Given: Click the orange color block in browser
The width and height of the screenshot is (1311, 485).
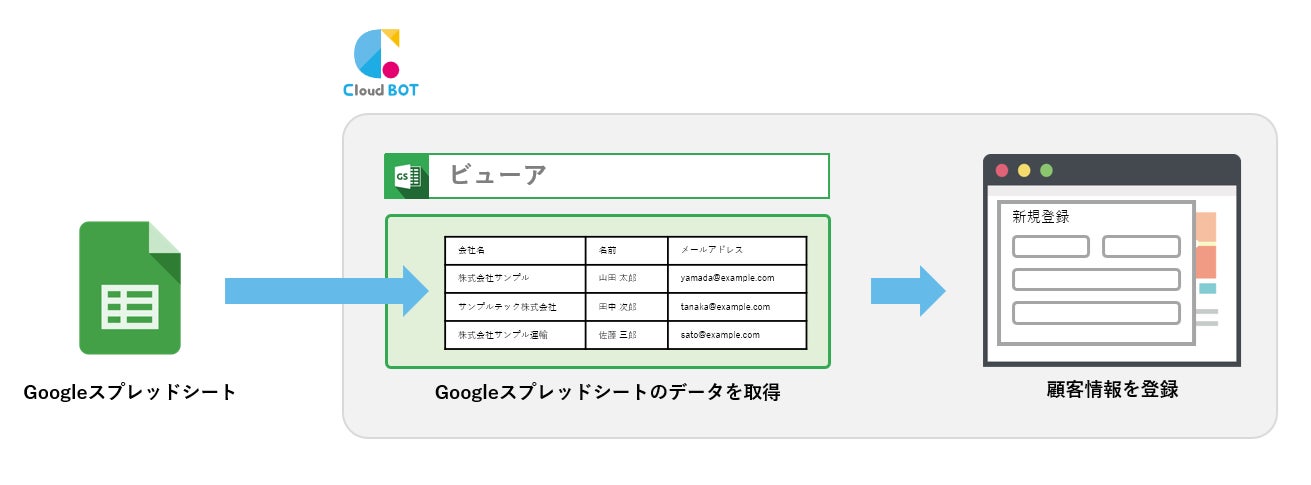Looking at the screenshot, I should (x=1206, y=262).
